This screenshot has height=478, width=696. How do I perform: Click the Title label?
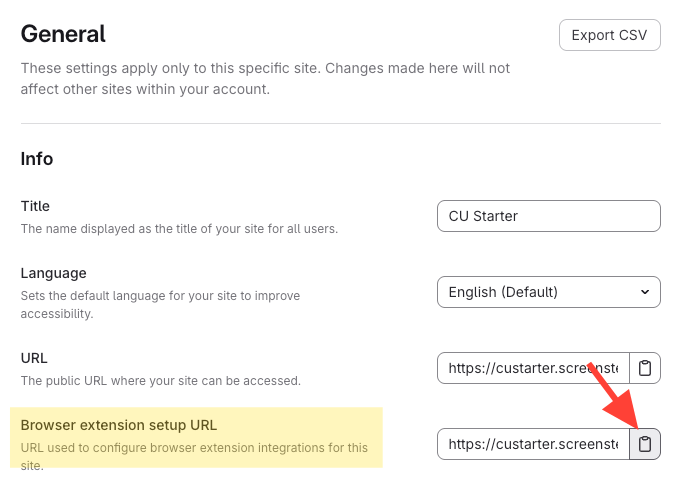pyautogui.click(x=35, y=206)
